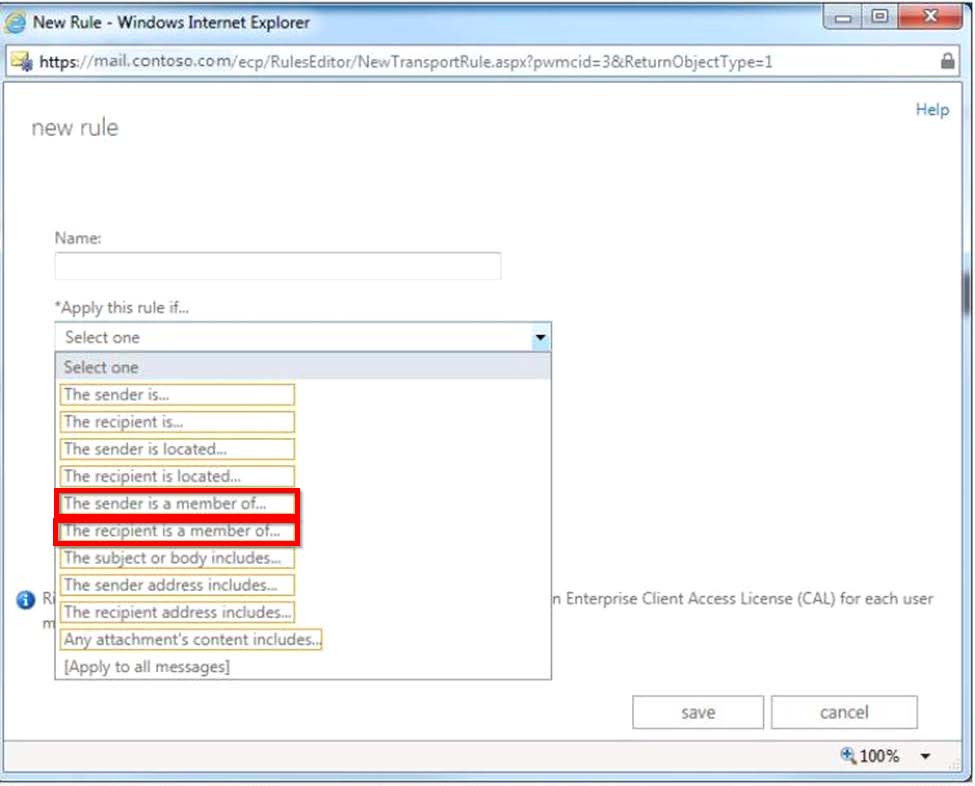Select 'The subject or body includes...' condition
The width and height of the screenshot is (975, 786).
tap(177, 558)
